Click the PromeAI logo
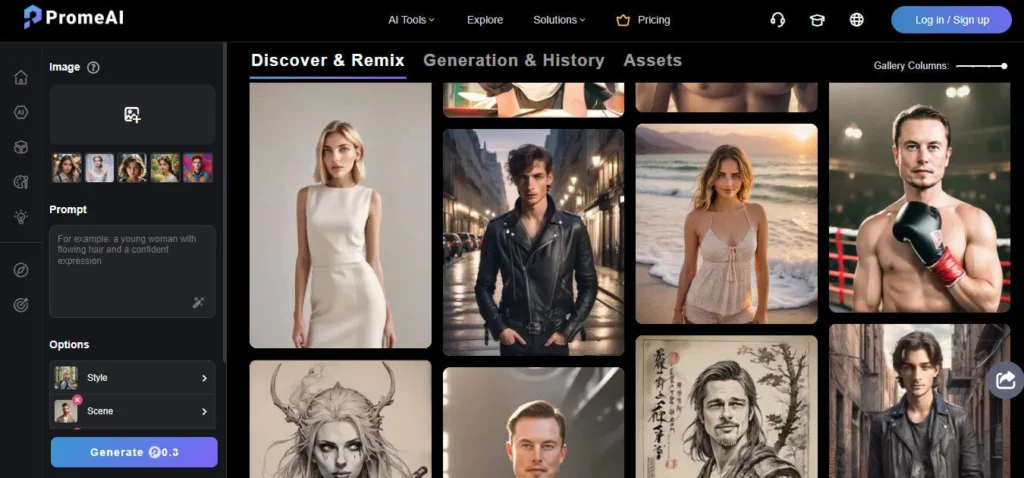The image size is (1024, 478). pos(73,18)
